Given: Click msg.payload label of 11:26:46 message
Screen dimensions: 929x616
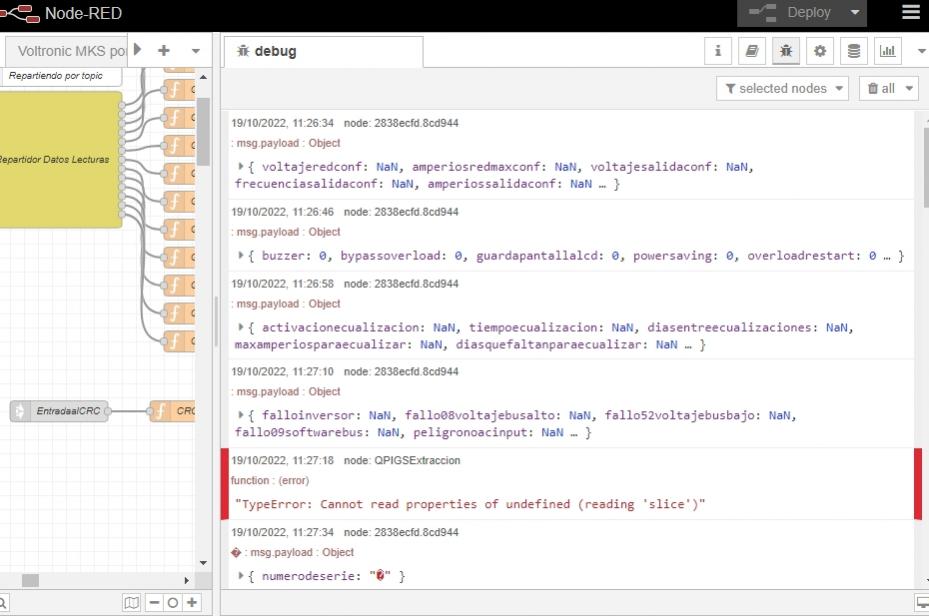Looking at the screenshot, I should [289, 232].
